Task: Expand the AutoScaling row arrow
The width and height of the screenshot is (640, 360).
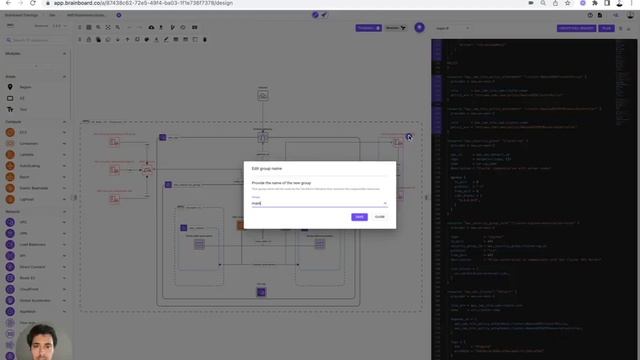Action: click(64, 166)
